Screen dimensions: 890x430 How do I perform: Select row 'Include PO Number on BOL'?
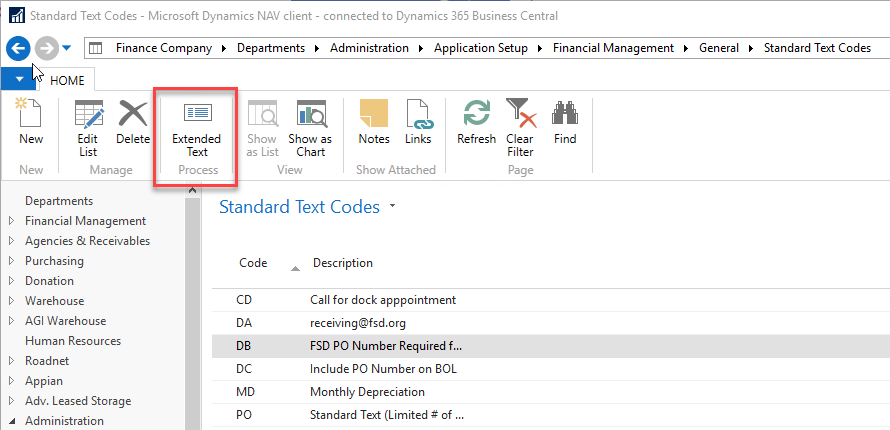coord(551,369)
